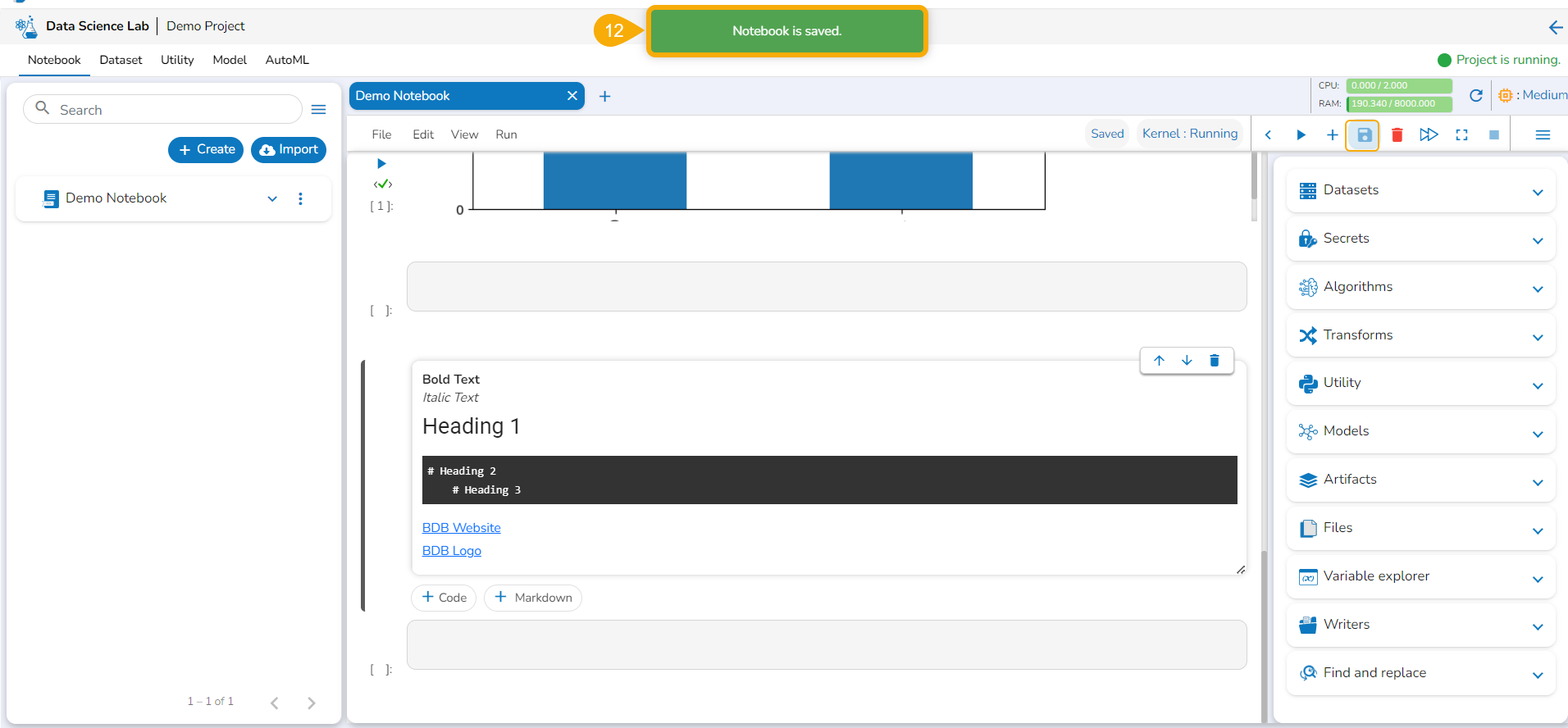Expand the Algorithms panel
Screen dimensions: 1568x728
pyautogui.click(x=1538, y=289)
